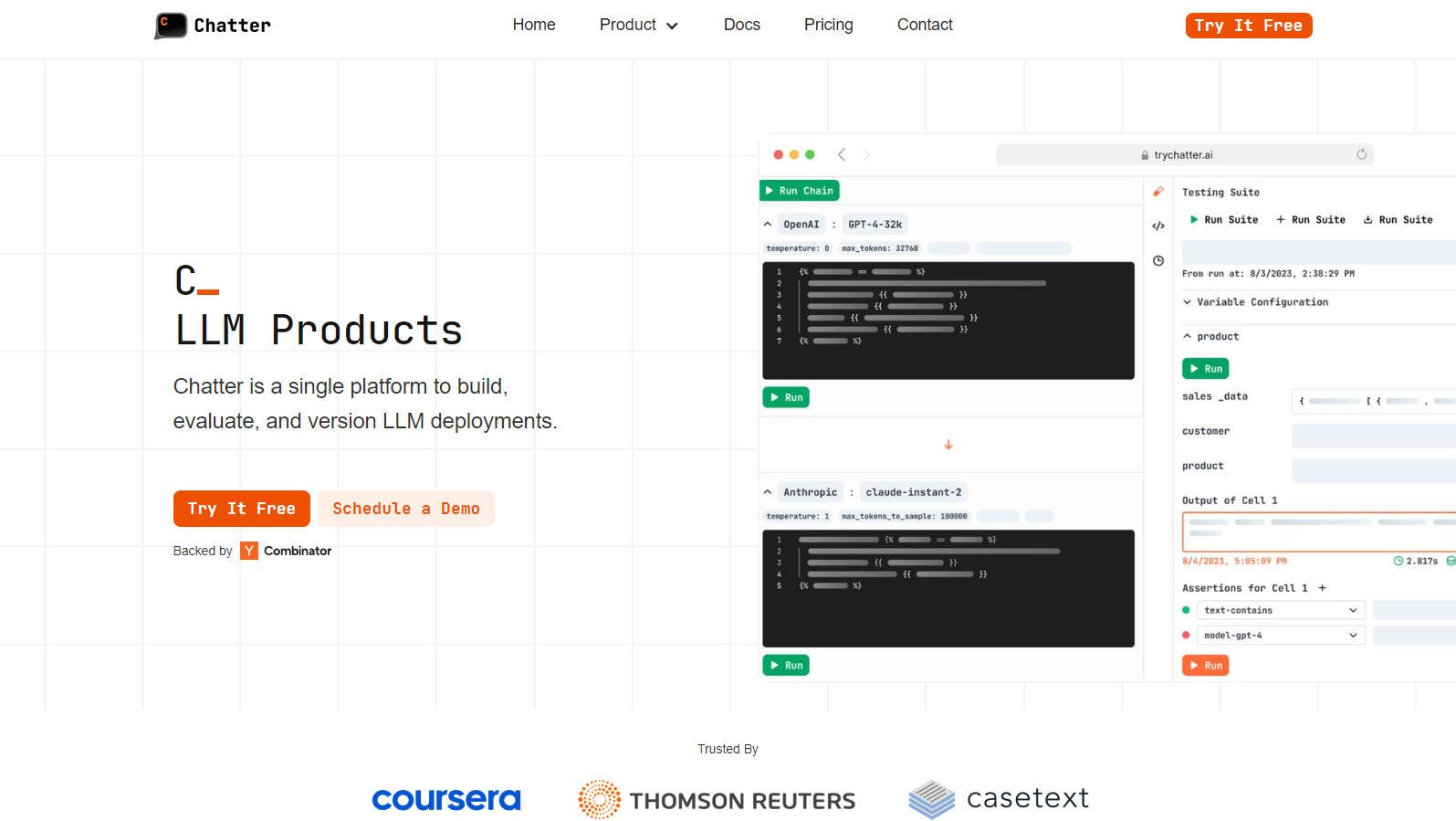The height and width of the screenshot is (821, 1456).
Task: Collapse the Anthropic cell chevron
Action: (x=768, y=492)
